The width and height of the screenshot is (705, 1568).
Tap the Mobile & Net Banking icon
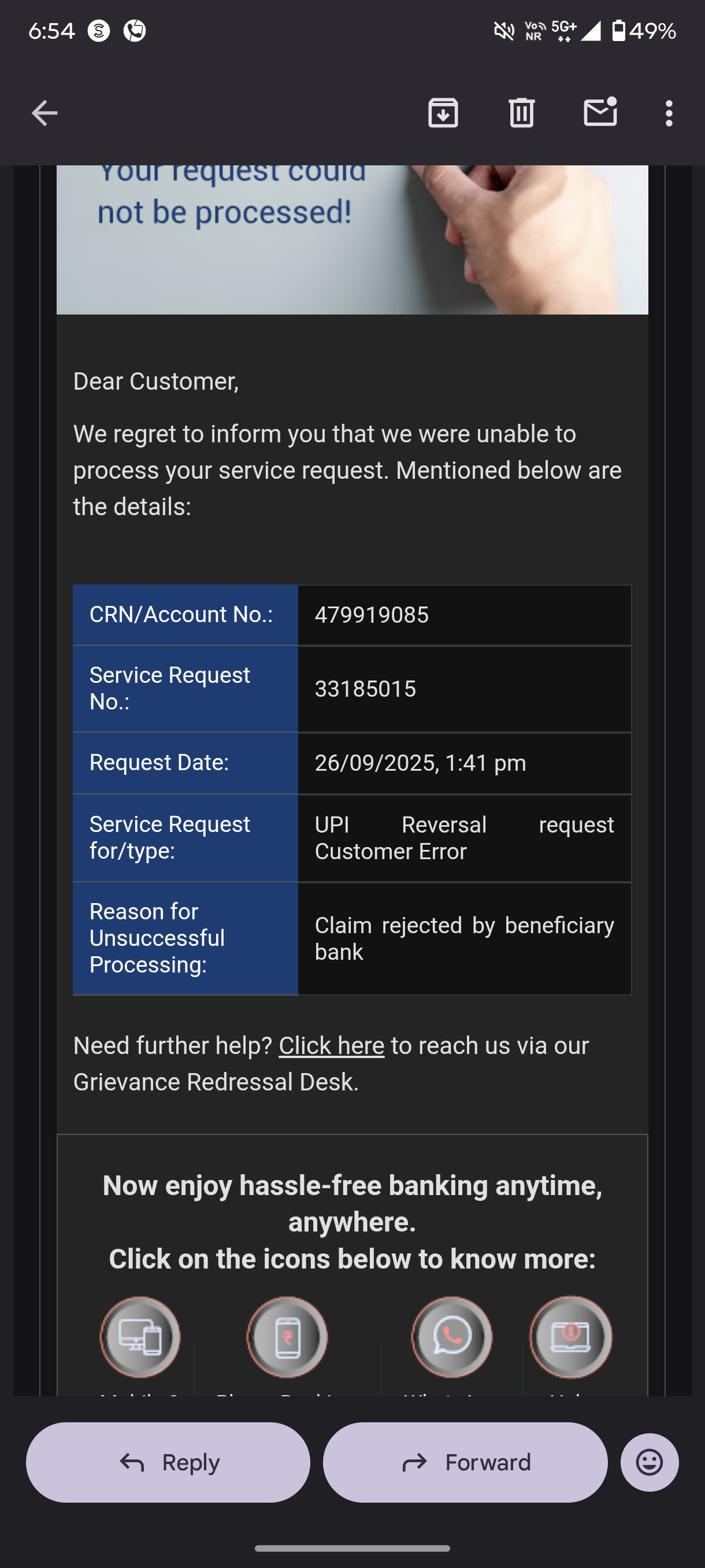coord(140,1337)
